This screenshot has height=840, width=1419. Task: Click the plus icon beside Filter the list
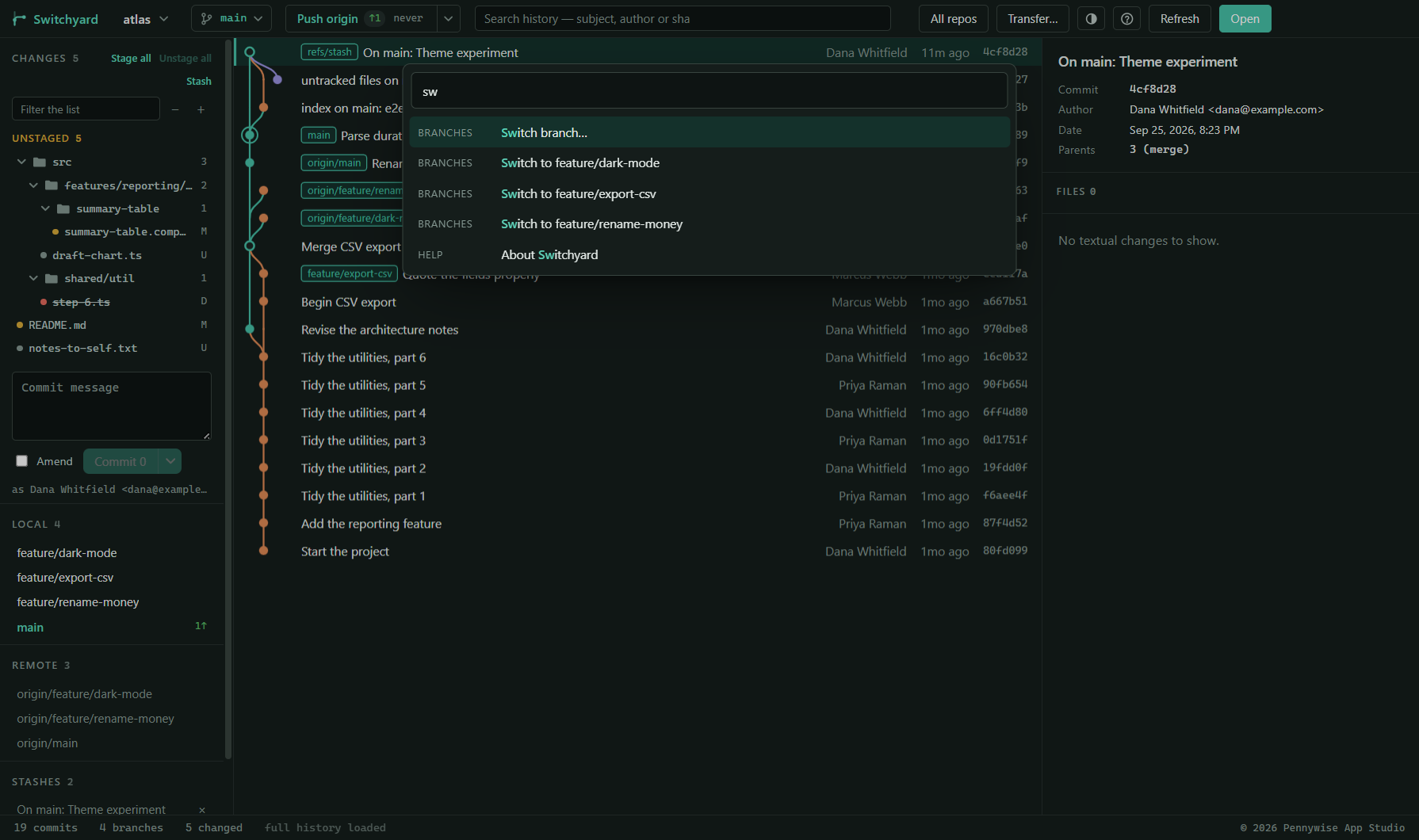coord(201,109)
